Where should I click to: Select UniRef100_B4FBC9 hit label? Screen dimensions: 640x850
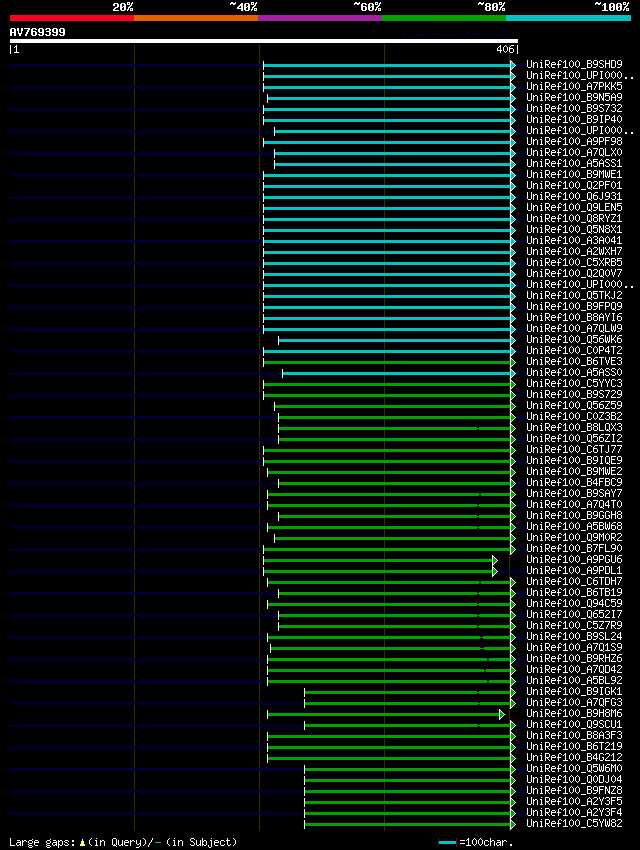pyautogui.click(x=574, y=482)
